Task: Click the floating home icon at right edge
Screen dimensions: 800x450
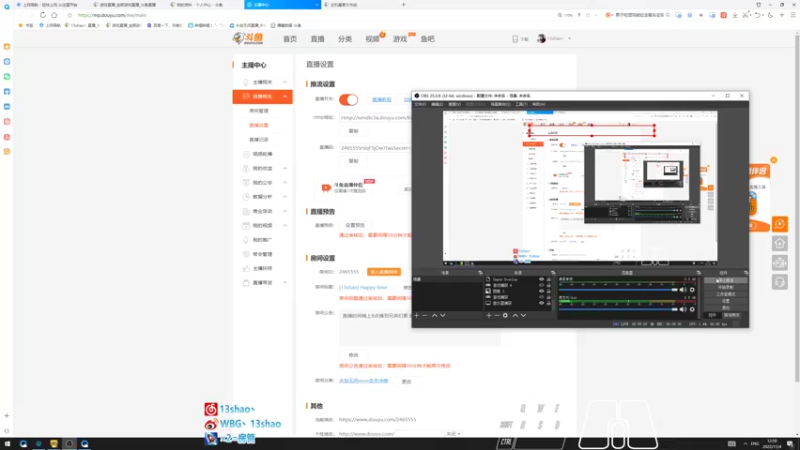Action: (780, 243)
